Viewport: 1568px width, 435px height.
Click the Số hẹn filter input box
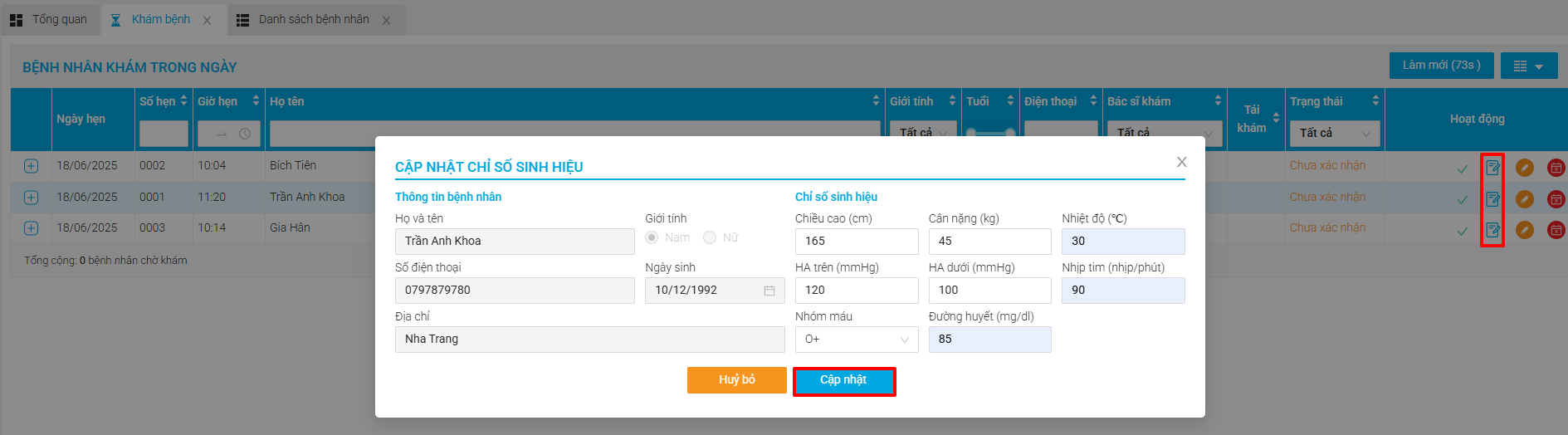click(164, 134)
